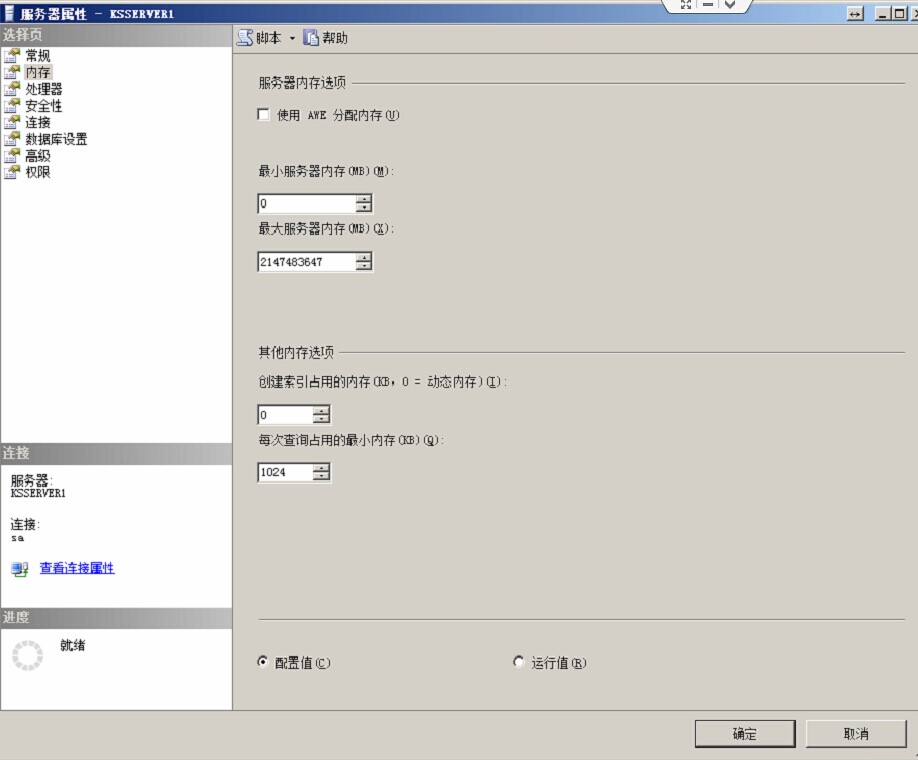Click the 连接 page icon in the list
This screenshot has height=760, width=918.
(x=12, y=122)
